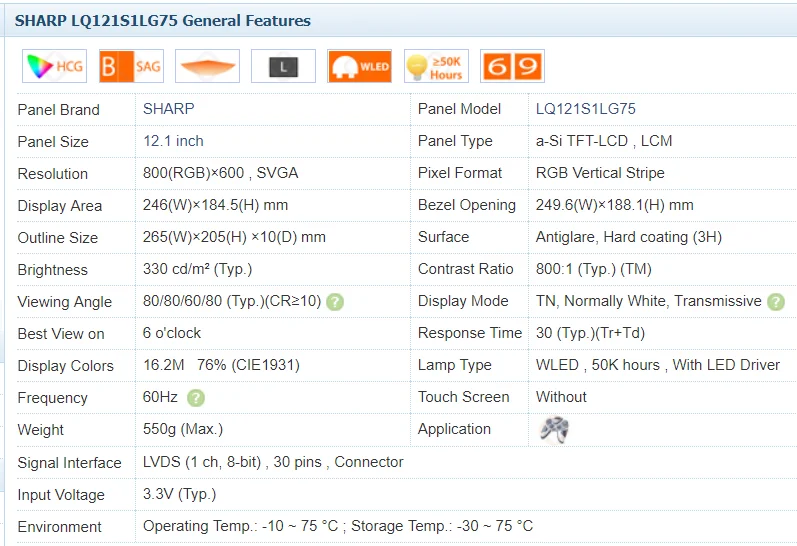Viewport: 797px width, 546px height.
Task: Select the Touch Screen label
Action: click(463, 397)
